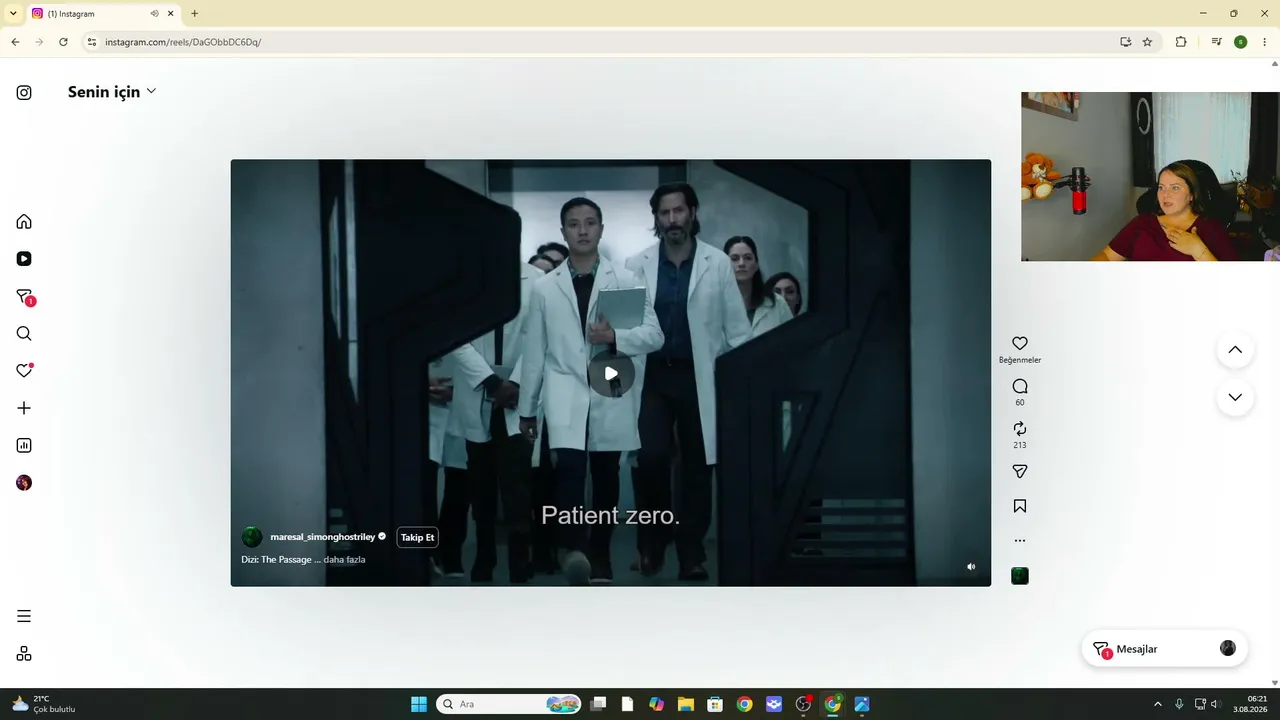Open comments on the reel

tap(1020, 386)
